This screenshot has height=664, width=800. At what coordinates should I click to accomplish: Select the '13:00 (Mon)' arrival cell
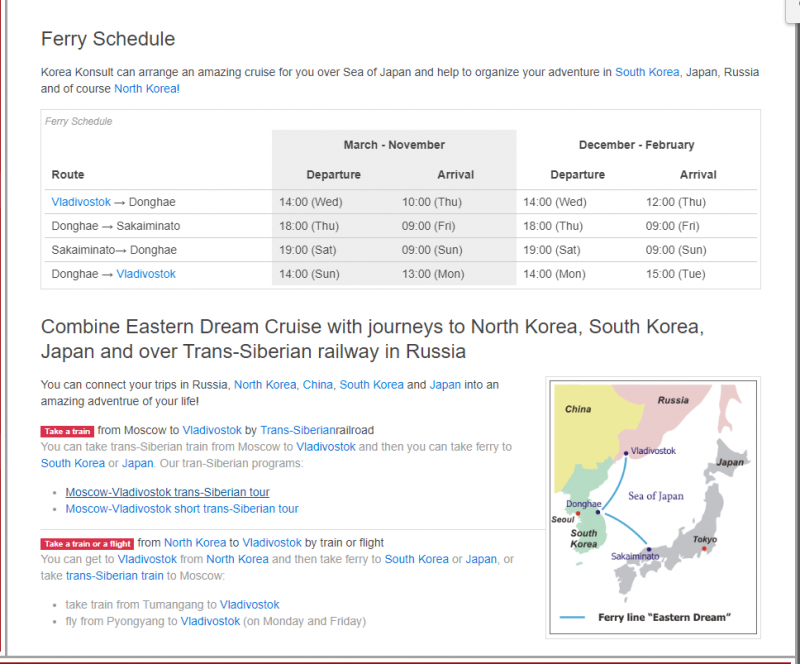click(433, 274)
